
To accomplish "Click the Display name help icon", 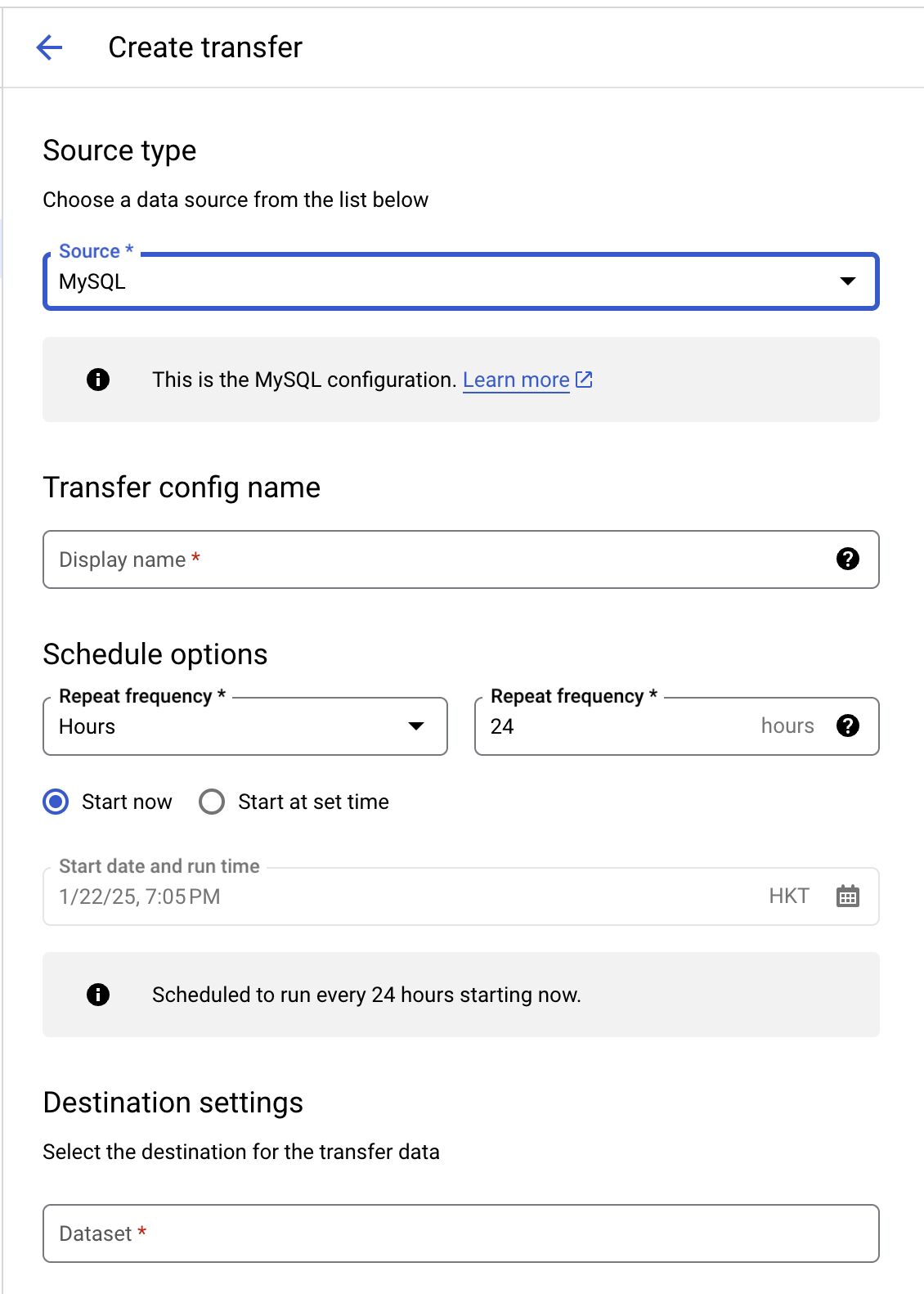I will click(848, 559).
